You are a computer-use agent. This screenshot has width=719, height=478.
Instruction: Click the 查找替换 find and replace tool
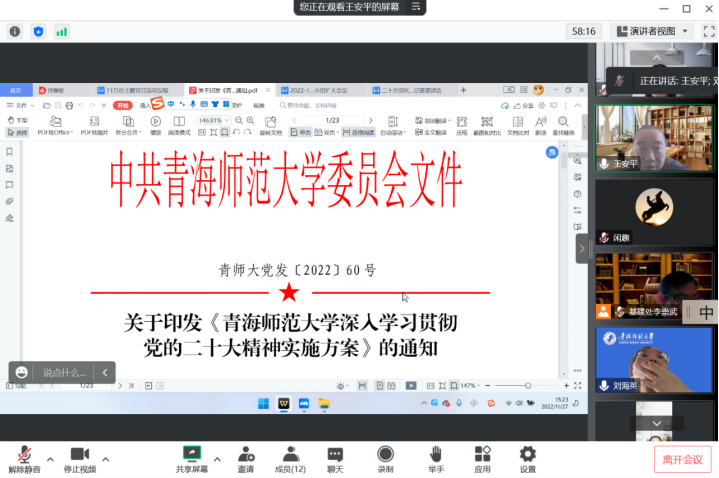[563, 126]
